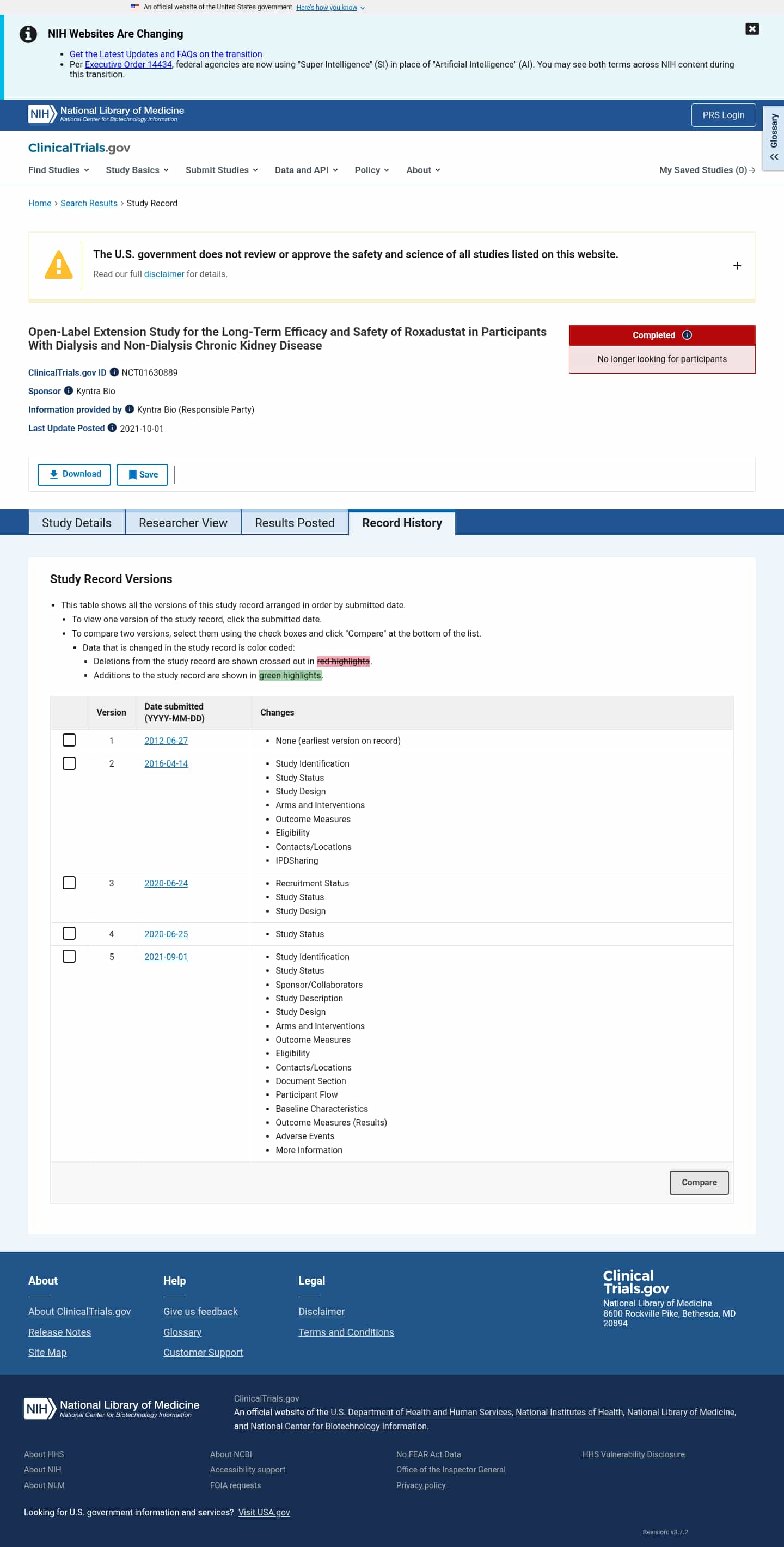Select version 1 checkbox dated 2012-06-27

tap(69, 740)
